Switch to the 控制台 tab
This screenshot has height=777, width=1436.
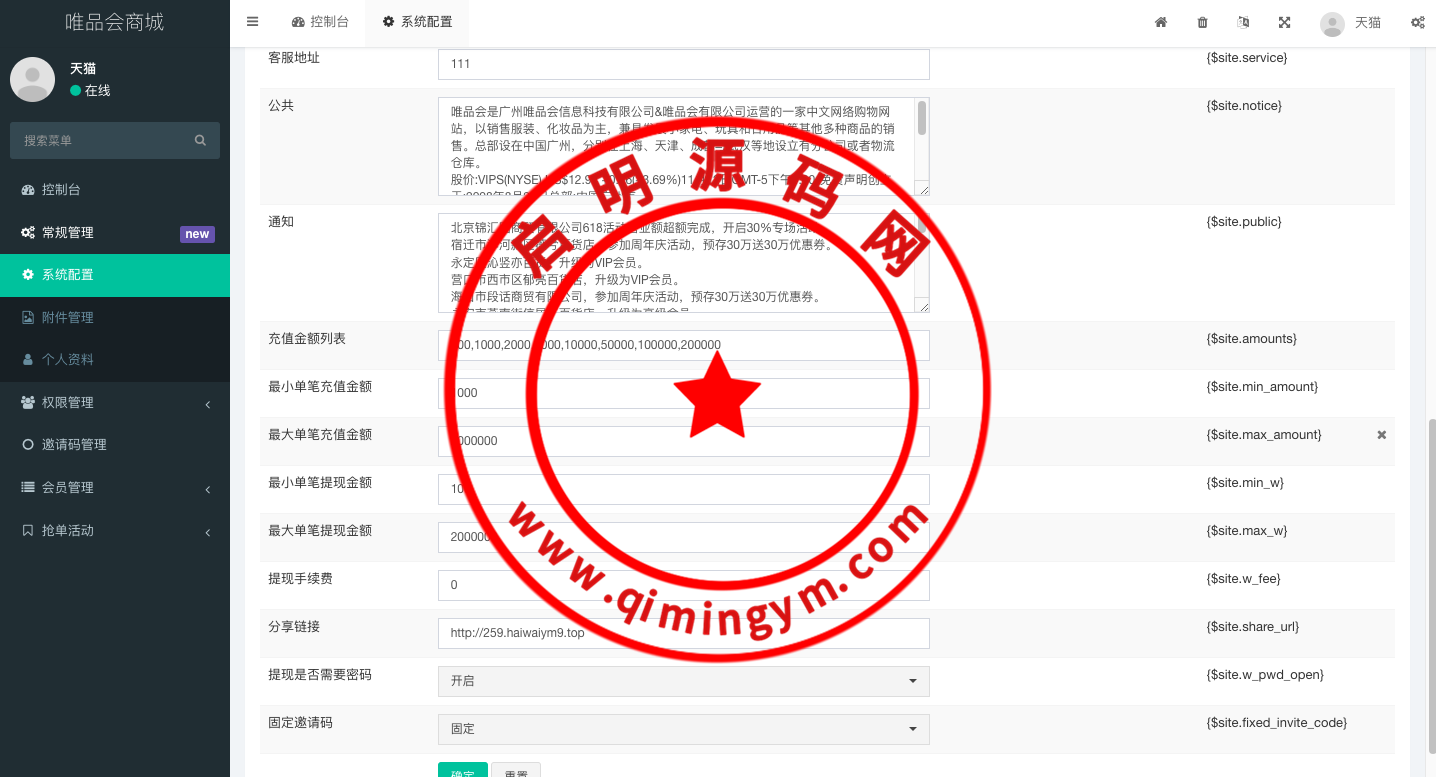coord(320,22)
